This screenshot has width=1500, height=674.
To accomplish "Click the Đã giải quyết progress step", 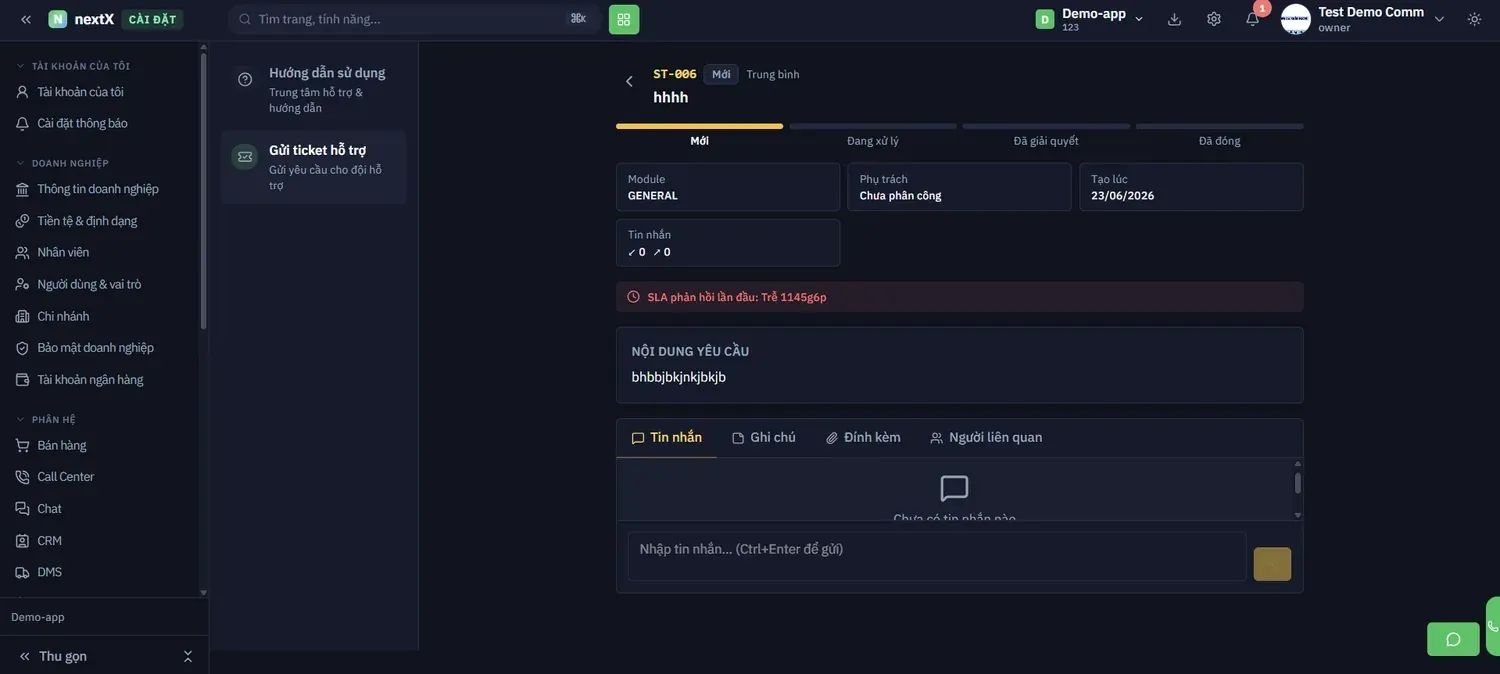I will pyautogui.click(x=1046, y=135).
